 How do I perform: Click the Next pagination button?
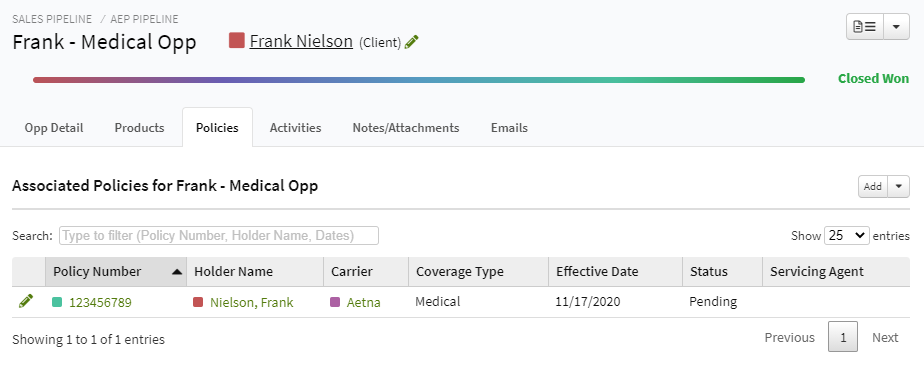pyautogui.click(x=885, y=338)
